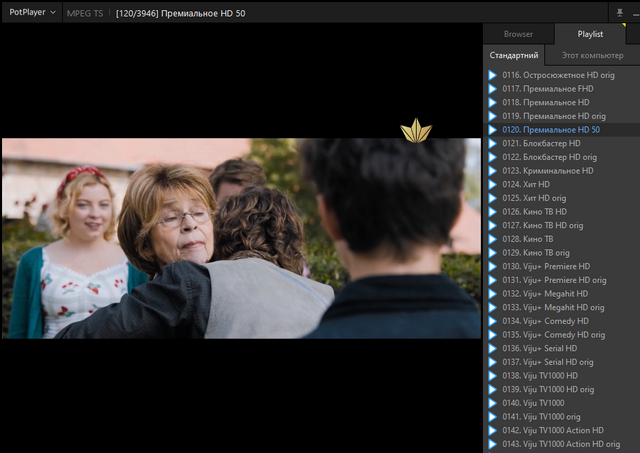Click play icon beside 0126. Кино ТВ HD
This screenshot has height=453, width=640.
pyautogui.click(x=493, y=212)
